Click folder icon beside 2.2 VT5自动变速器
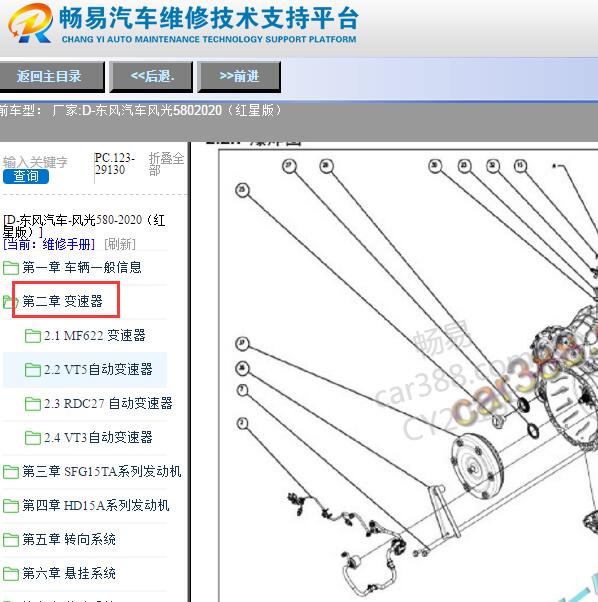Image resolution: width=598 pixels, height=602 pixels. (x=33, y=370)
